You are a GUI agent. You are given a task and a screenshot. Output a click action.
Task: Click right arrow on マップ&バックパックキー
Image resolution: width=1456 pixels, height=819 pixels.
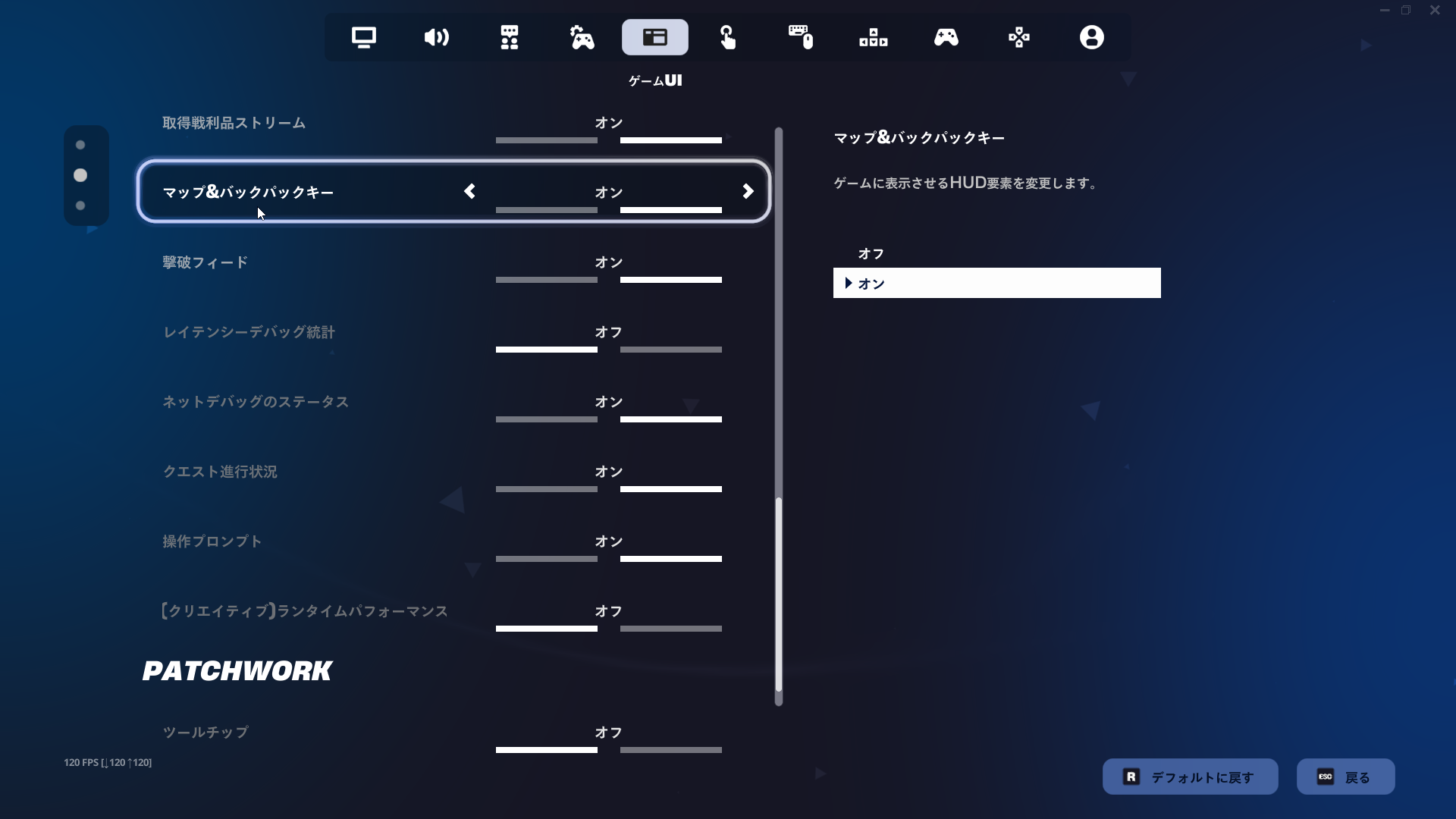click(x=748, y=192)
